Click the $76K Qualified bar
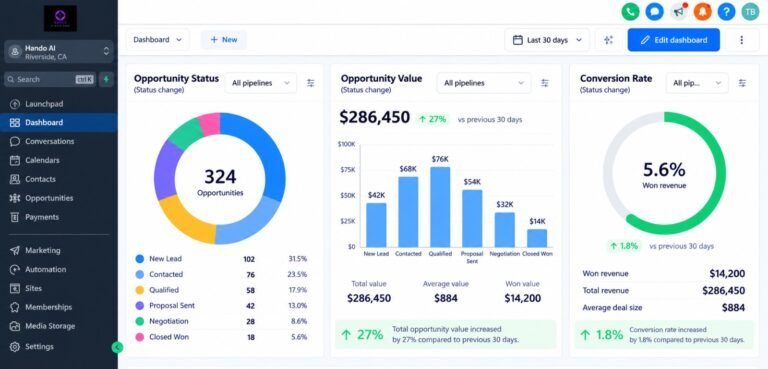768x369 pixels. 440,207
